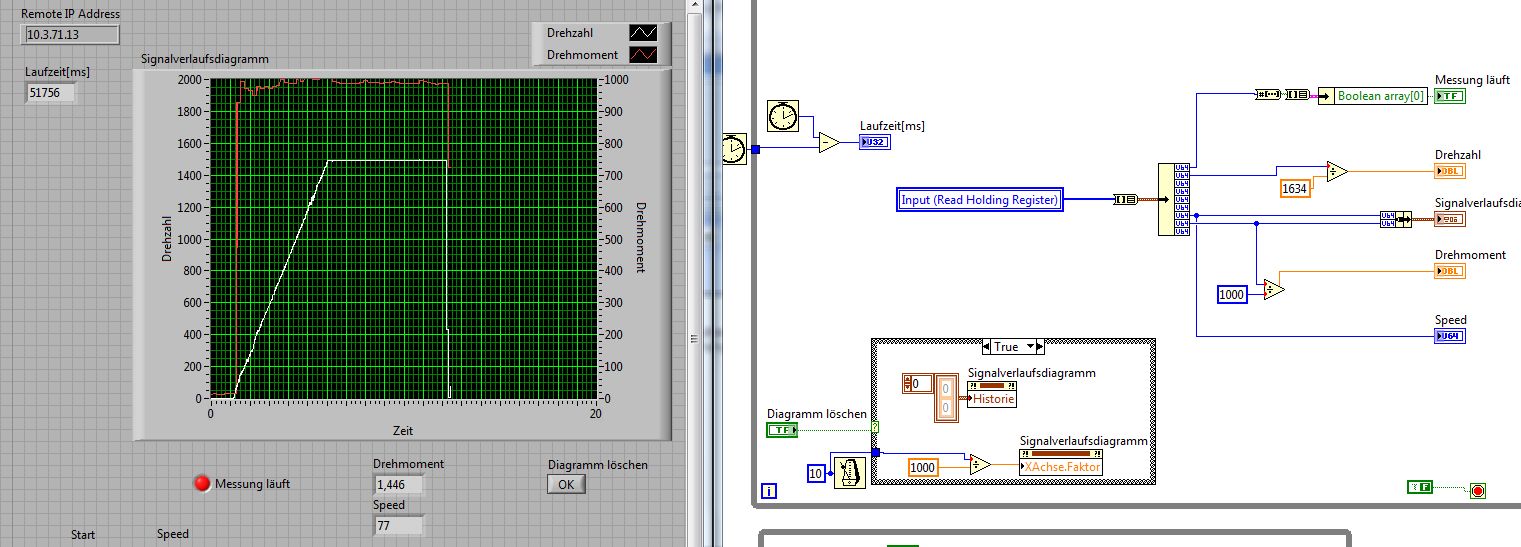Click the Drehmoment red plot legend swatch

[642, 55]
